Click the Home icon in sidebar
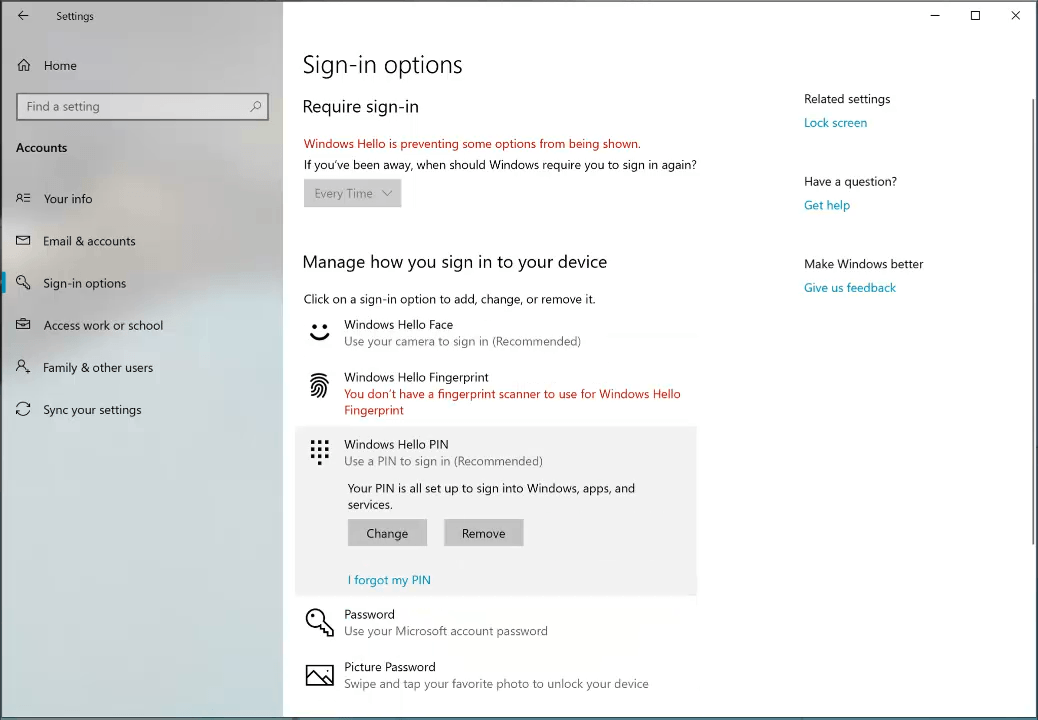Screen dimensions: 1038x720 point(24,66)
